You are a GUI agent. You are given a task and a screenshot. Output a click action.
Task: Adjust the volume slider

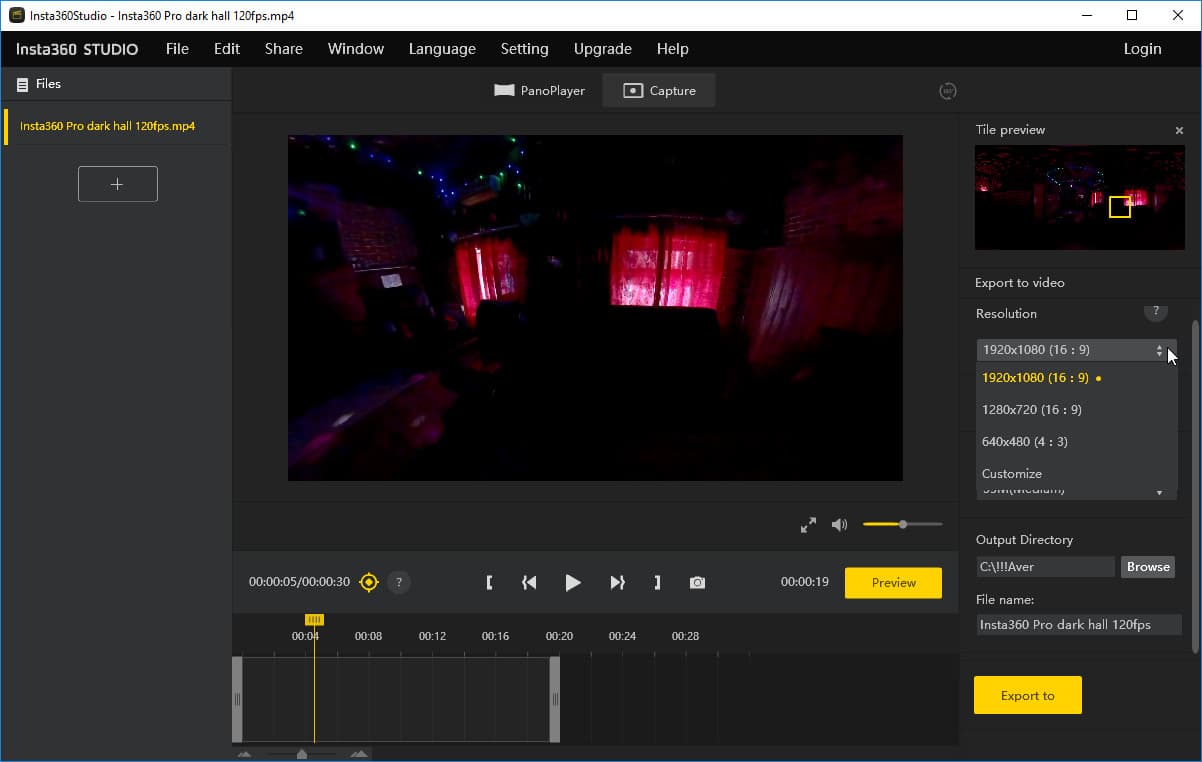[902, 525]
